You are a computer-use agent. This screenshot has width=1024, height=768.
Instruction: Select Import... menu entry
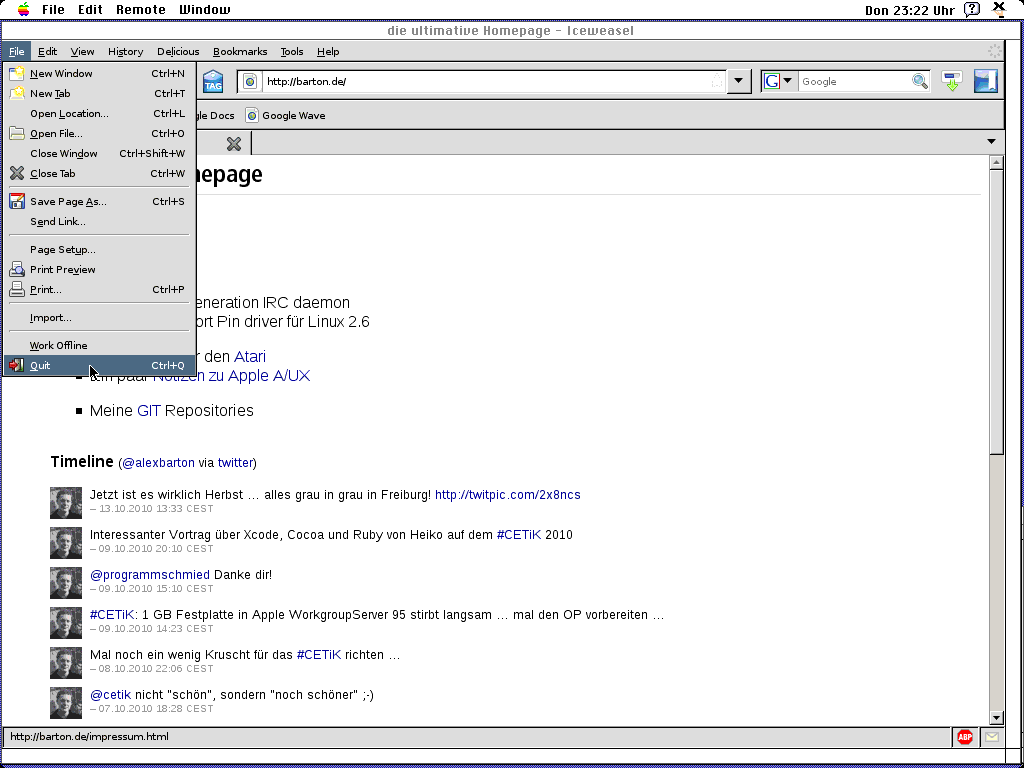point(99,317)
